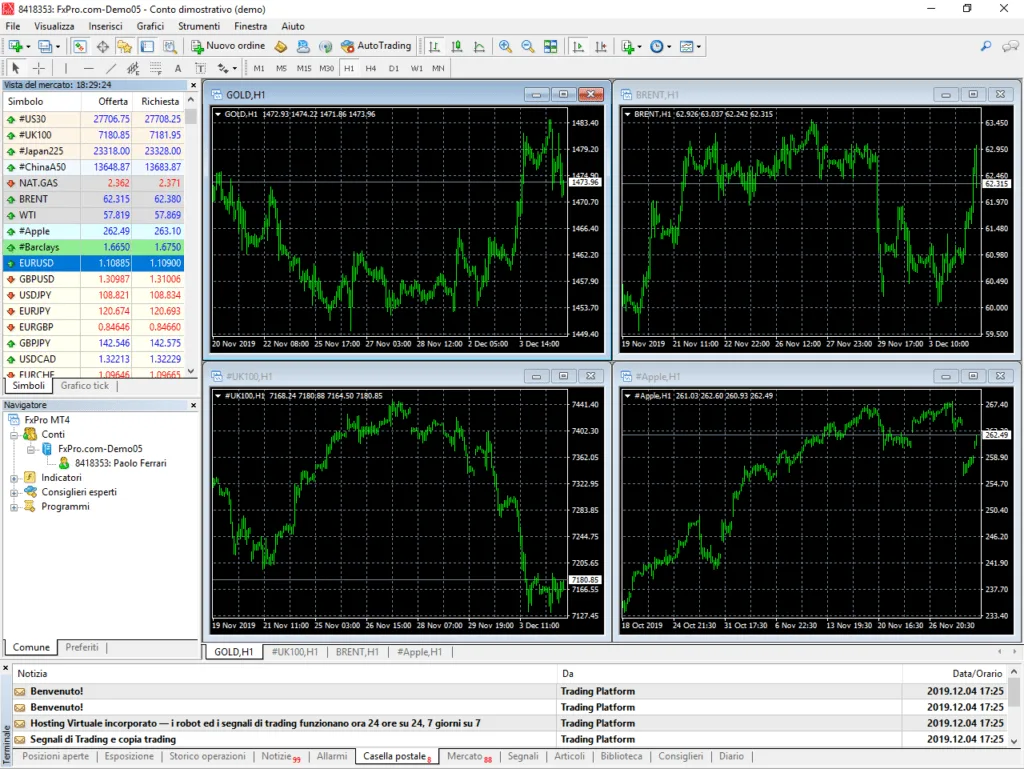Click the virtual hosting cloud icon
1024x769 pixels.
tap(303, 46)
